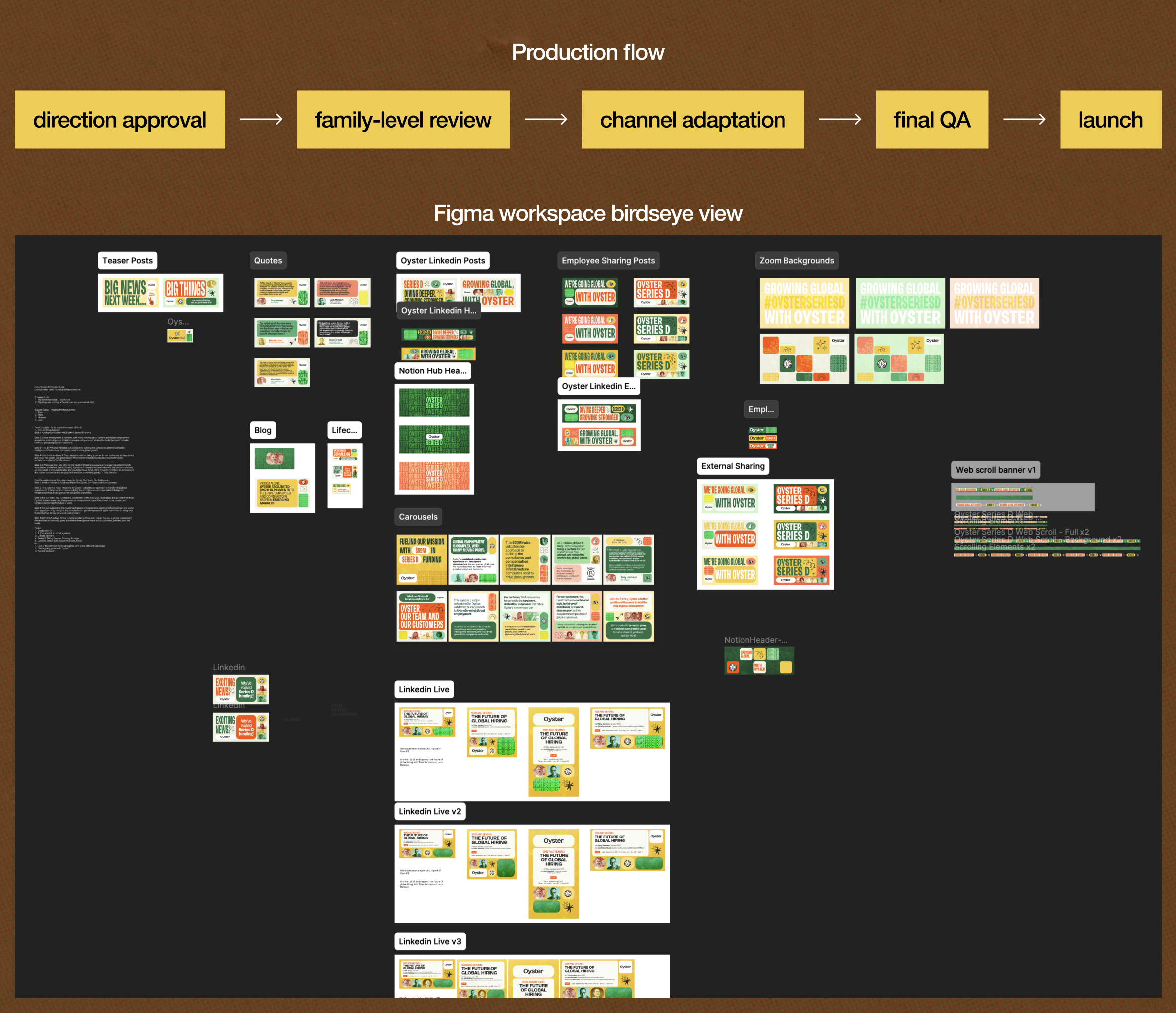Click the "External Sharing" frame label
Viewport: 1176px width, 1013px height.
[x=733, y=466]
